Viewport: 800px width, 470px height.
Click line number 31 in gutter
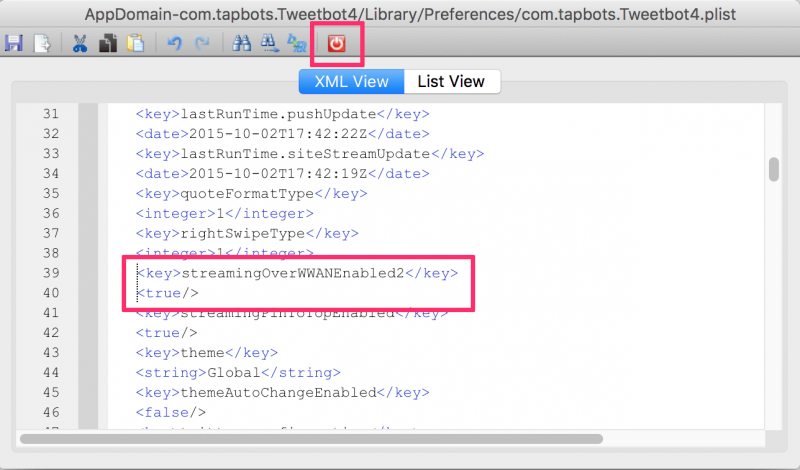[x=51, y=114]
